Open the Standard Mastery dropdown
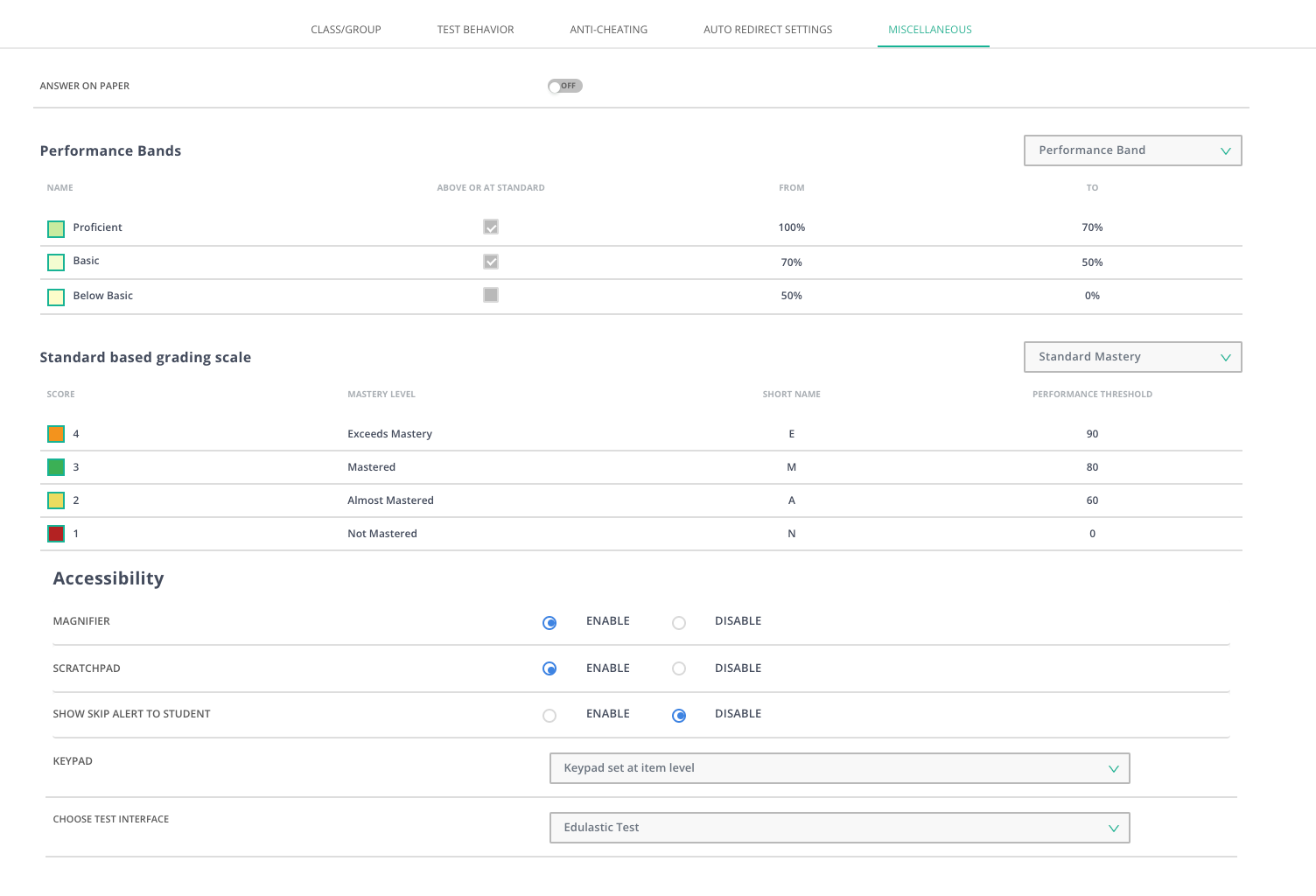This screenshot has width=1316, height=896. [x=1133, y=357]
